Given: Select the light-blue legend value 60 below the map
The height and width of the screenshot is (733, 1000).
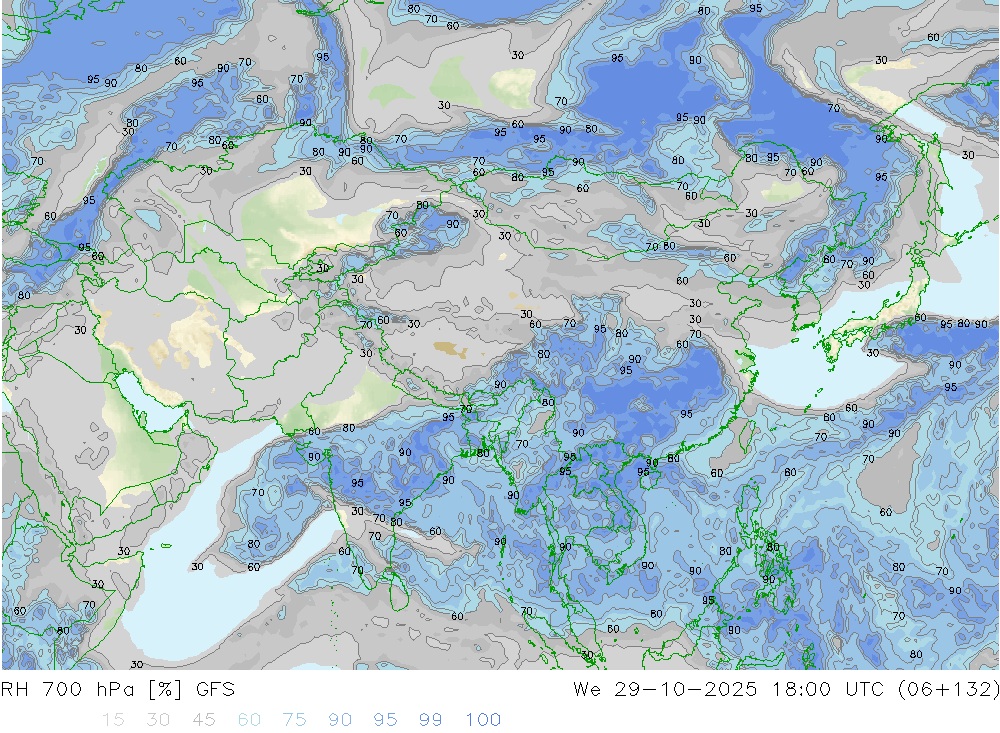Looking at the screenshot, I should (249, 720).
